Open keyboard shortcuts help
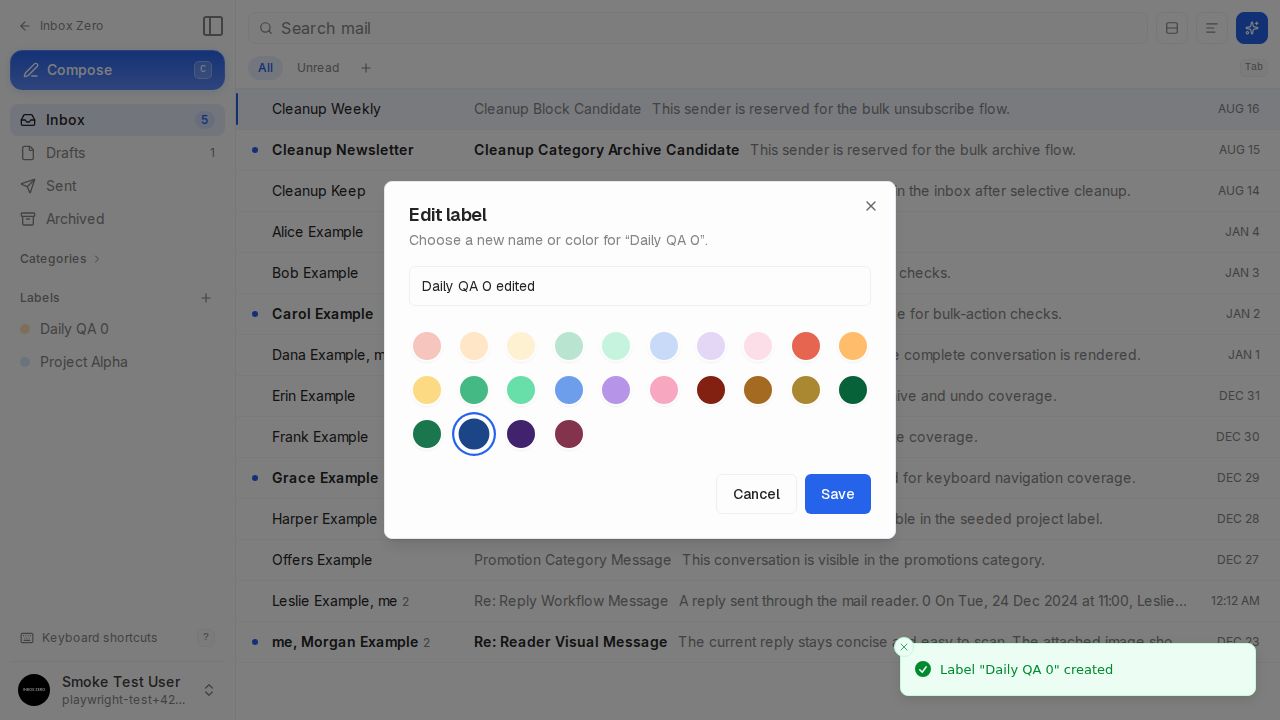This screenshot has height=720, width=1280. (117, 638)
